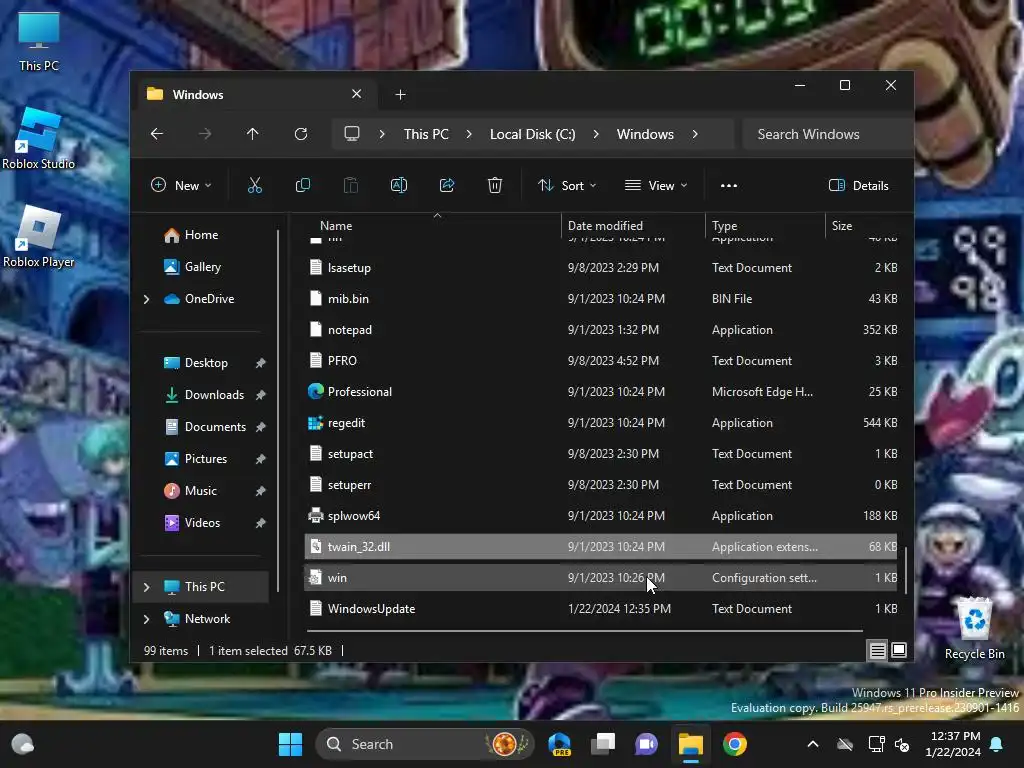
Task: Unpin Documents from quick access
Action: point(261,427)
